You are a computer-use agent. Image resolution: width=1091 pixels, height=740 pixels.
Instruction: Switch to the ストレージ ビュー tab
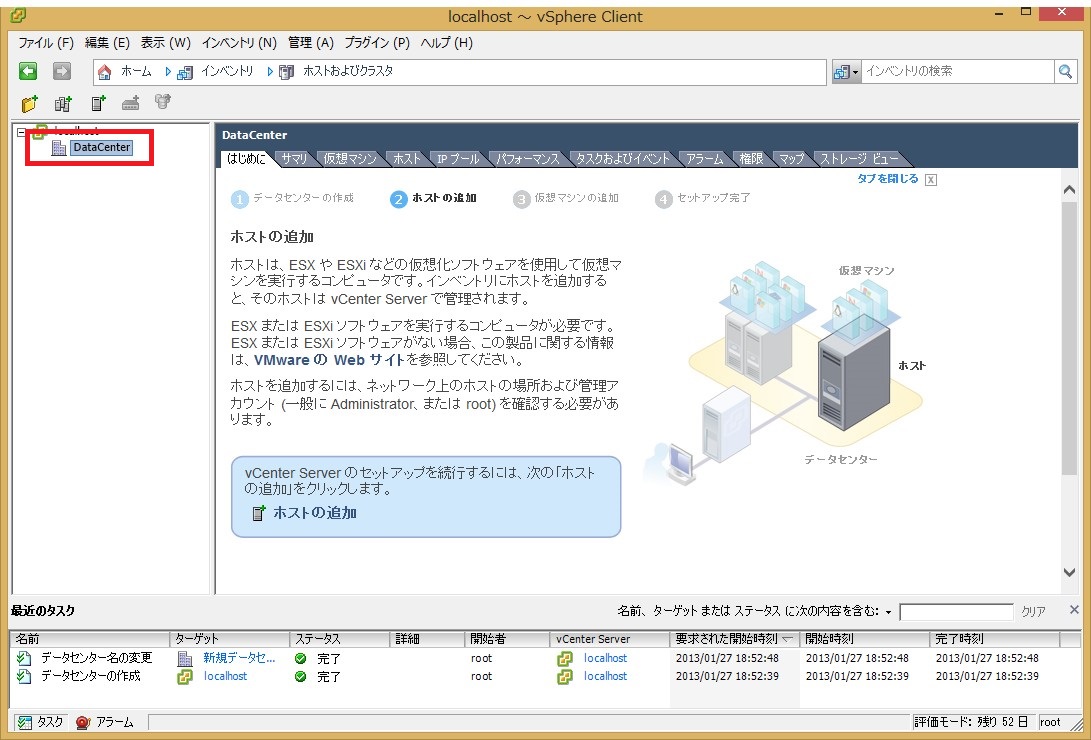pos(859,159)
